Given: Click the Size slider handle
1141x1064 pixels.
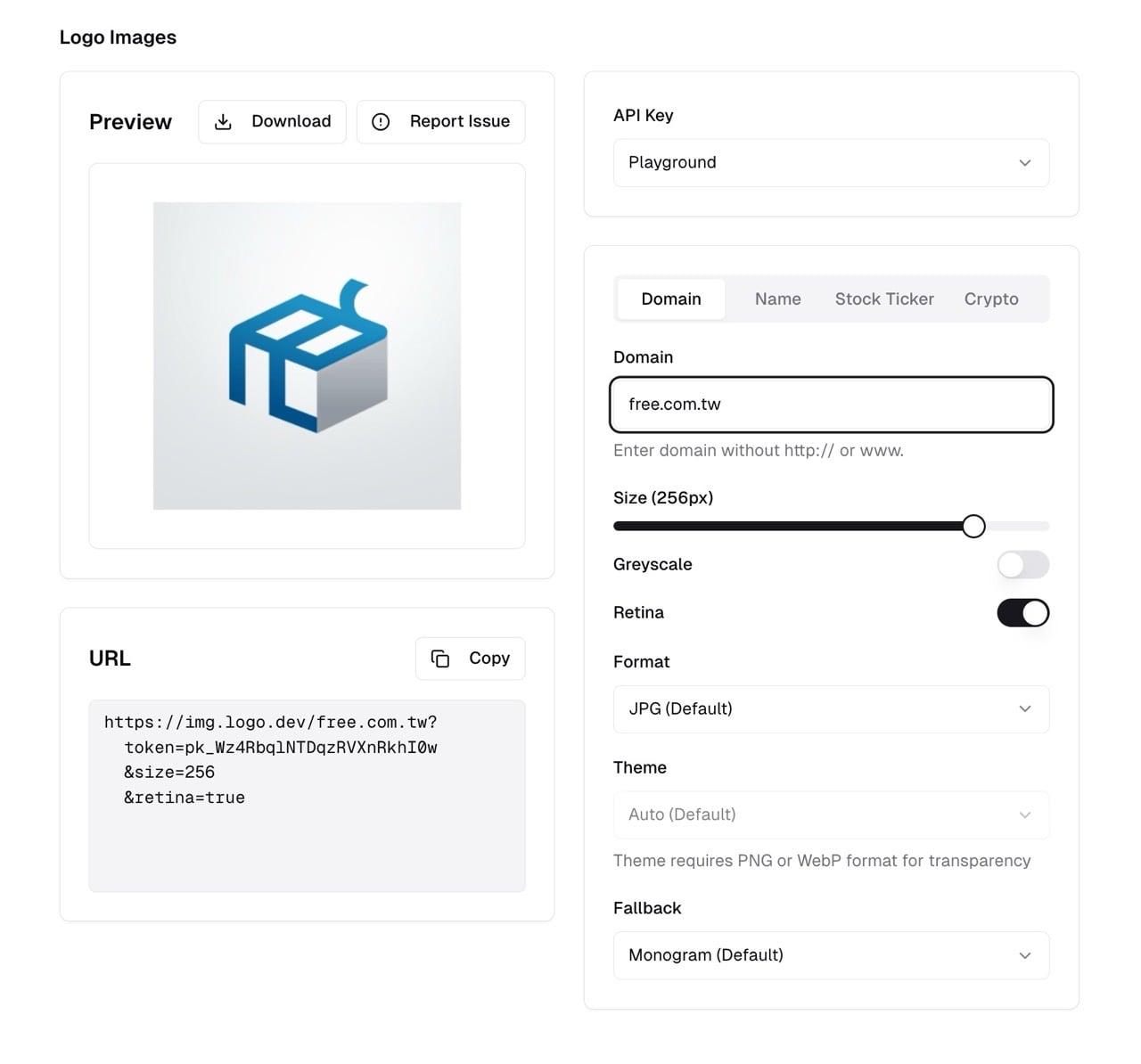Looking at the screenshot, I should click(x=973, y=527).
